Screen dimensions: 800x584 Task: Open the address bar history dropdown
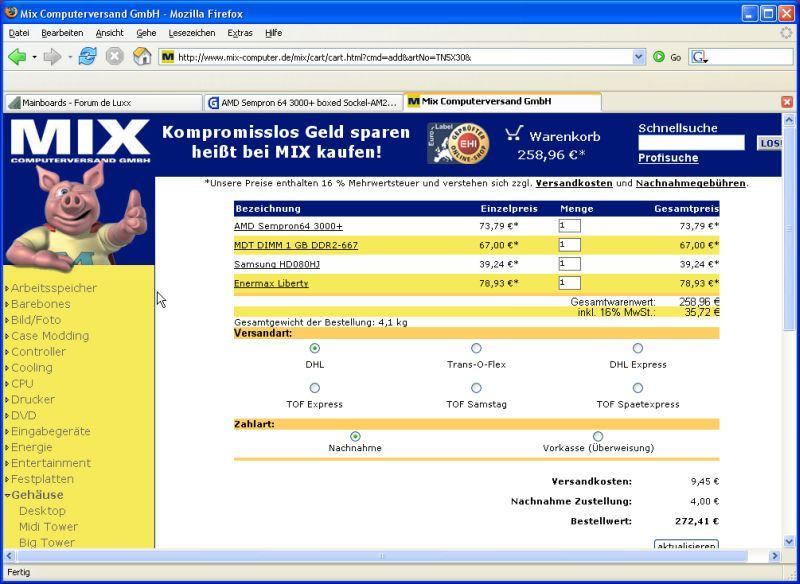[x=639, y=57]
